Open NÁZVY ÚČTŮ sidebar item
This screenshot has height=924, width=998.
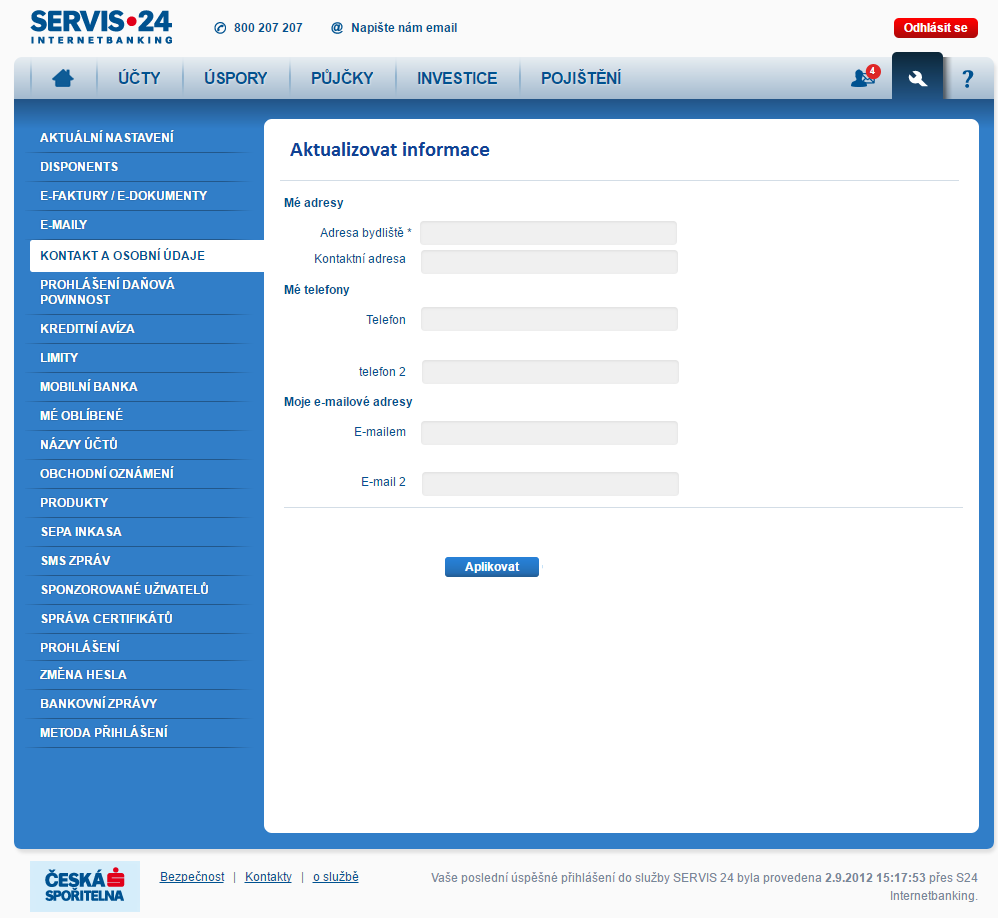[79, 445]
